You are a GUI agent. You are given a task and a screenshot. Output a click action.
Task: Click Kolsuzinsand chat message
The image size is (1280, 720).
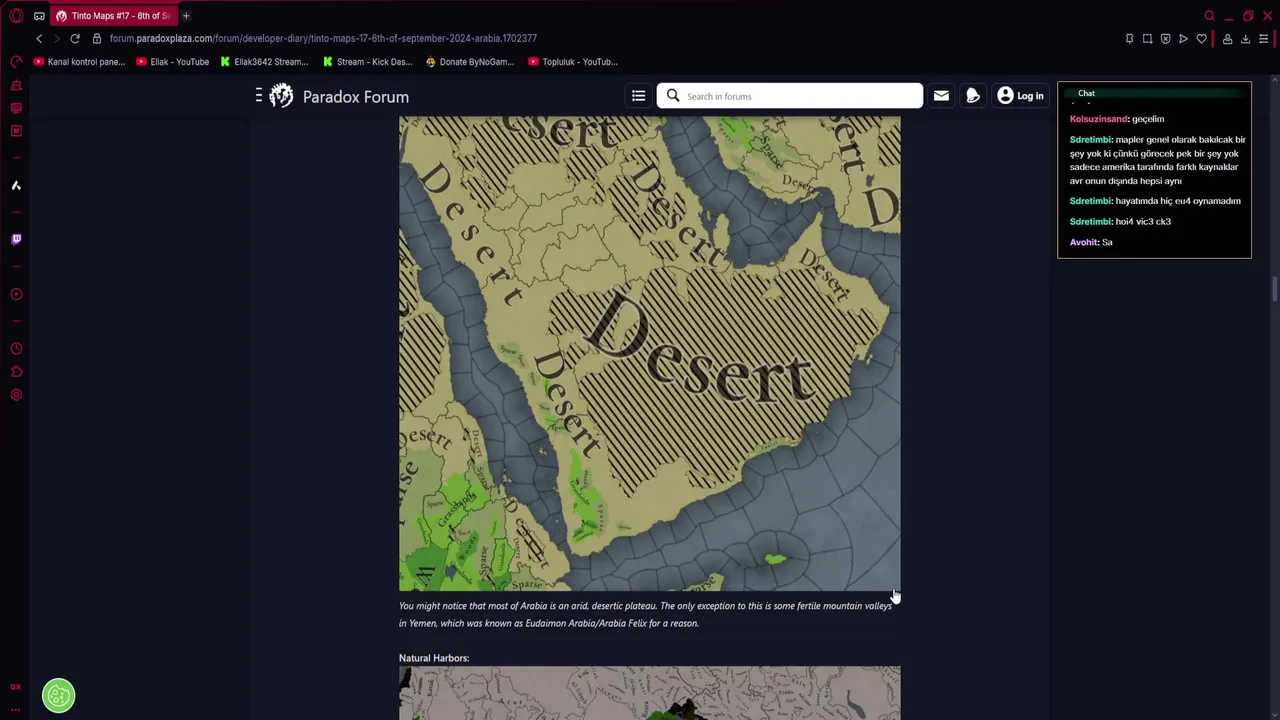coord(1117,119)
